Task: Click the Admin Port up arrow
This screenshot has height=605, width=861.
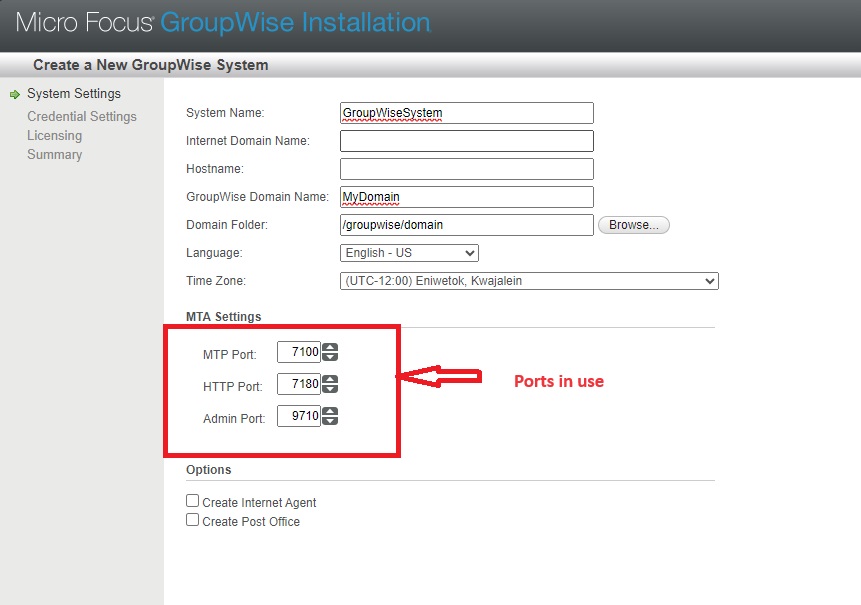Action: 330,412
